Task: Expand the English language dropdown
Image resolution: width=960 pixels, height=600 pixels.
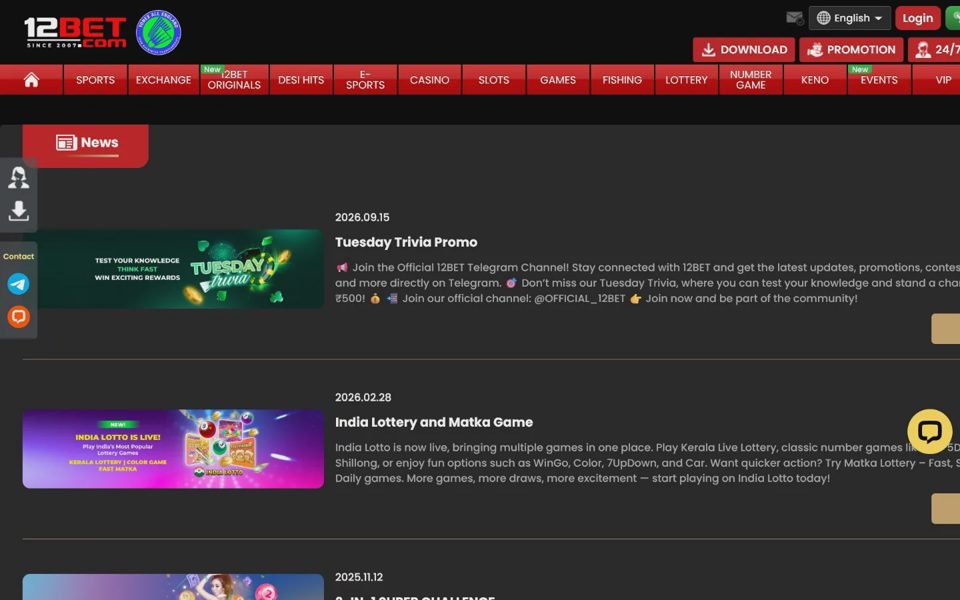Action: pyautogui.click(x=849, y=18)
